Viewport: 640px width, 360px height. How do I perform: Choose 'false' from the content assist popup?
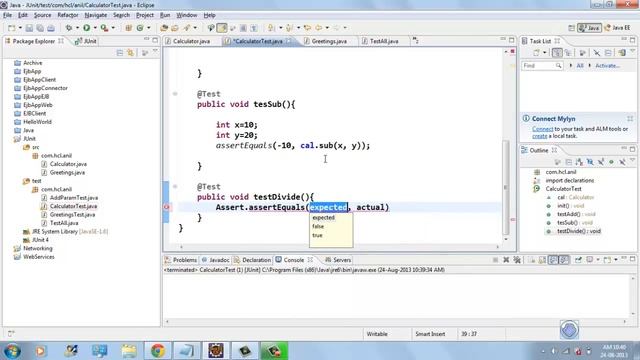(x=318, y=227)
